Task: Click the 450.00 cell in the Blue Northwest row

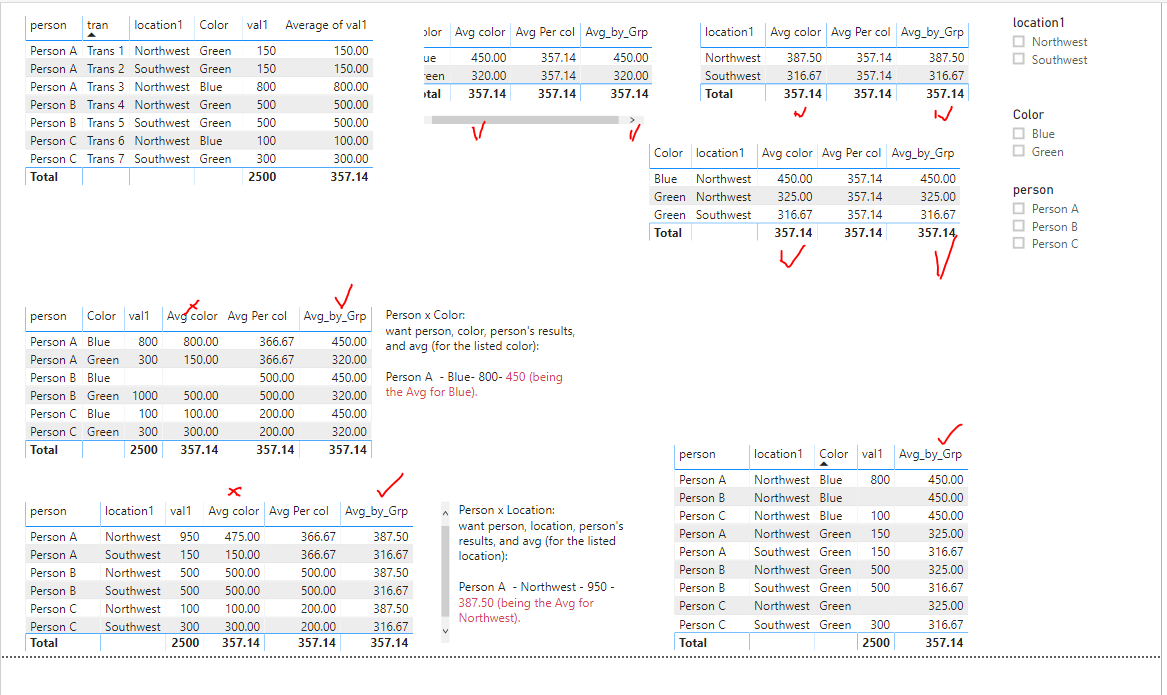Action: click(795, 179)
